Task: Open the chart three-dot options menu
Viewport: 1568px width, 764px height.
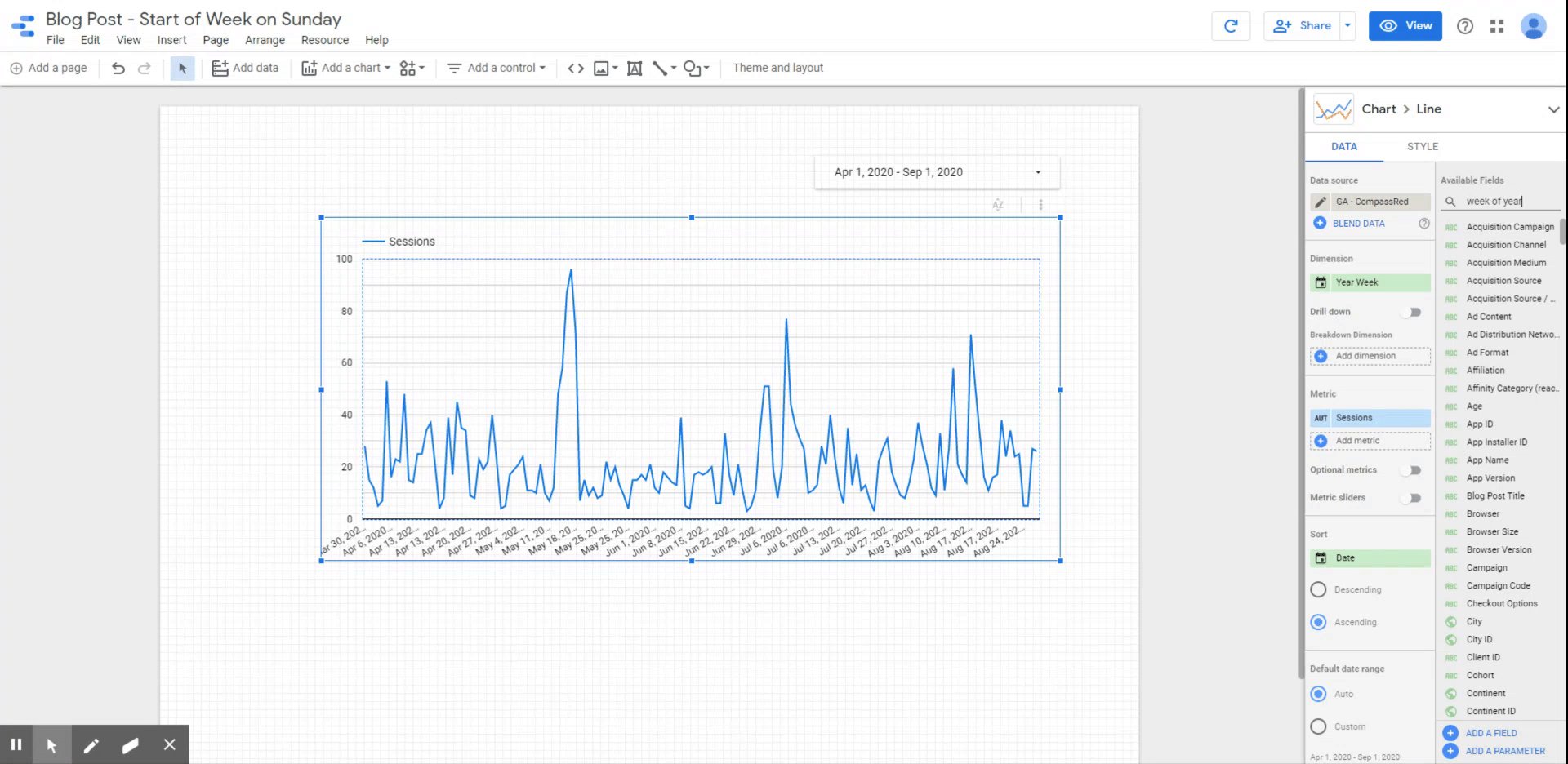Action: tap(1040, 205)
